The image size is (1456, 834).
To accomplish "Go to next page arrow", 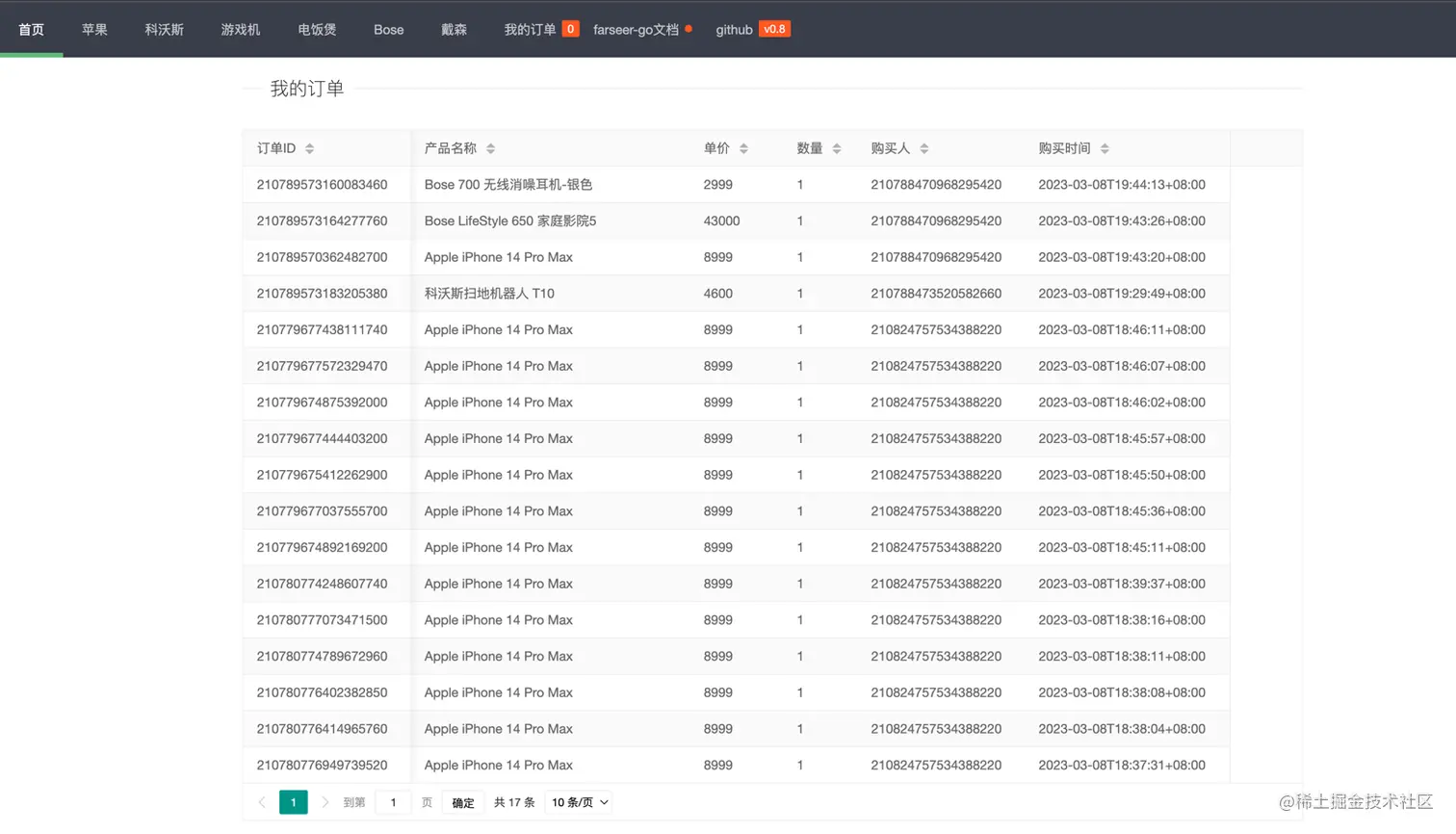I will (325, 802).
